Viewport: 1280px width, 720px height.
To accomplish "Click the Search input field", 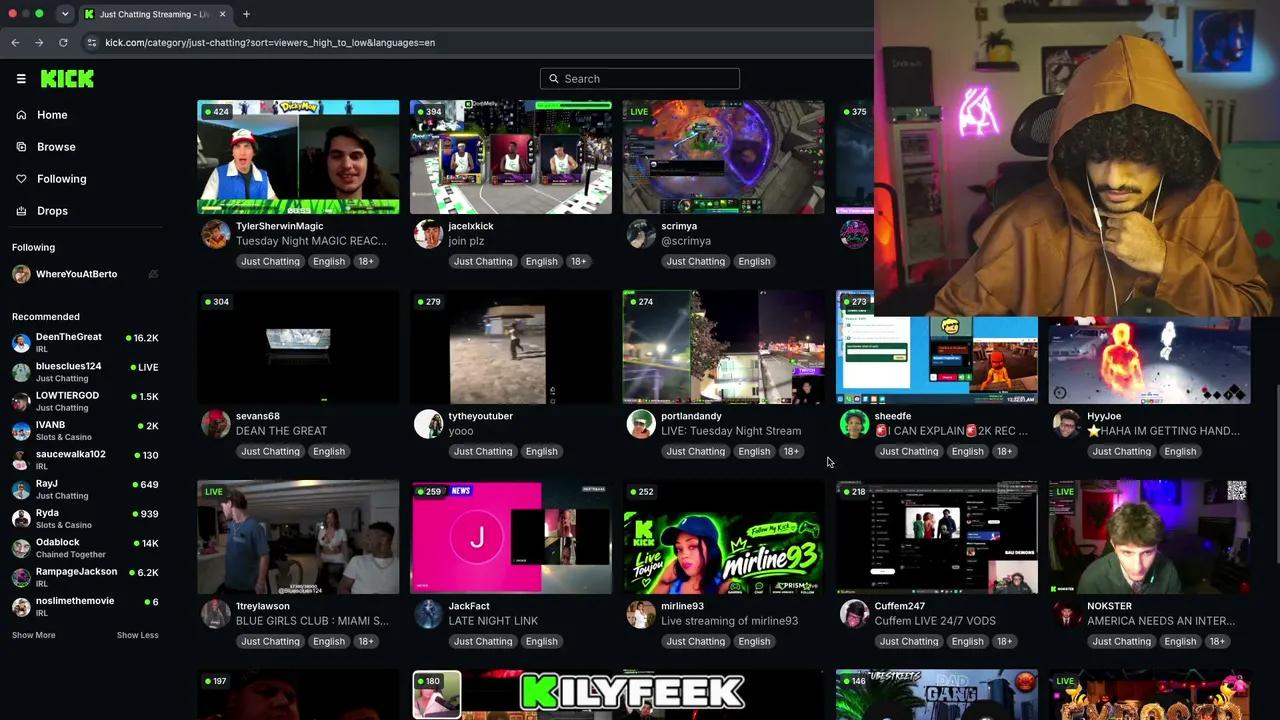I will (x=640, y=79).
